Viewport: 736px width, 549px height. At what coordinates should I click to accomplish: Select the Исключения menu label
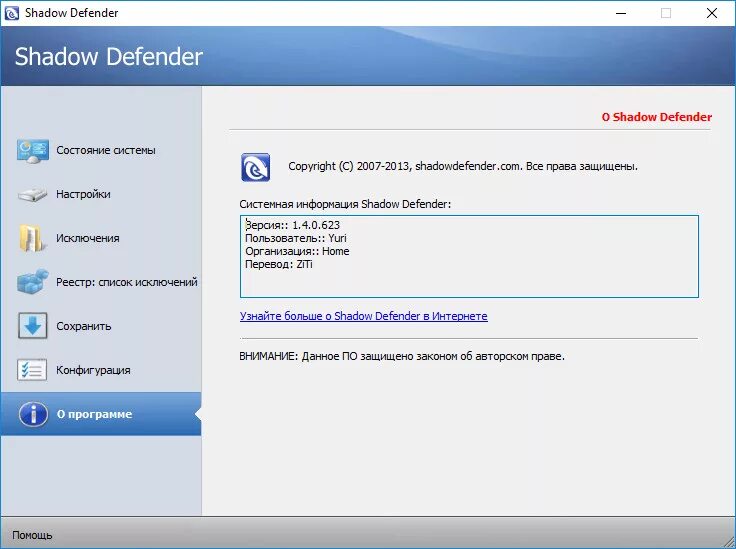88,238
